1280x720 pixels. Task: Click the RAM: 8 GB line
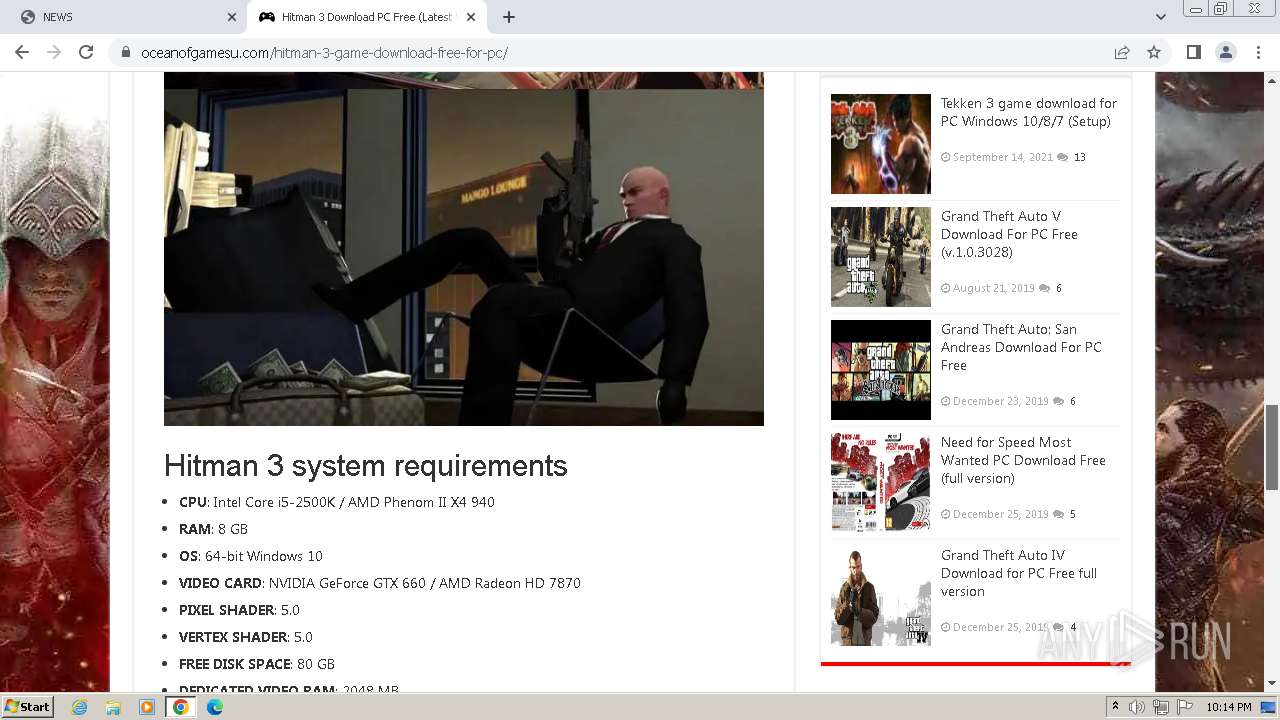coord(213,529)
